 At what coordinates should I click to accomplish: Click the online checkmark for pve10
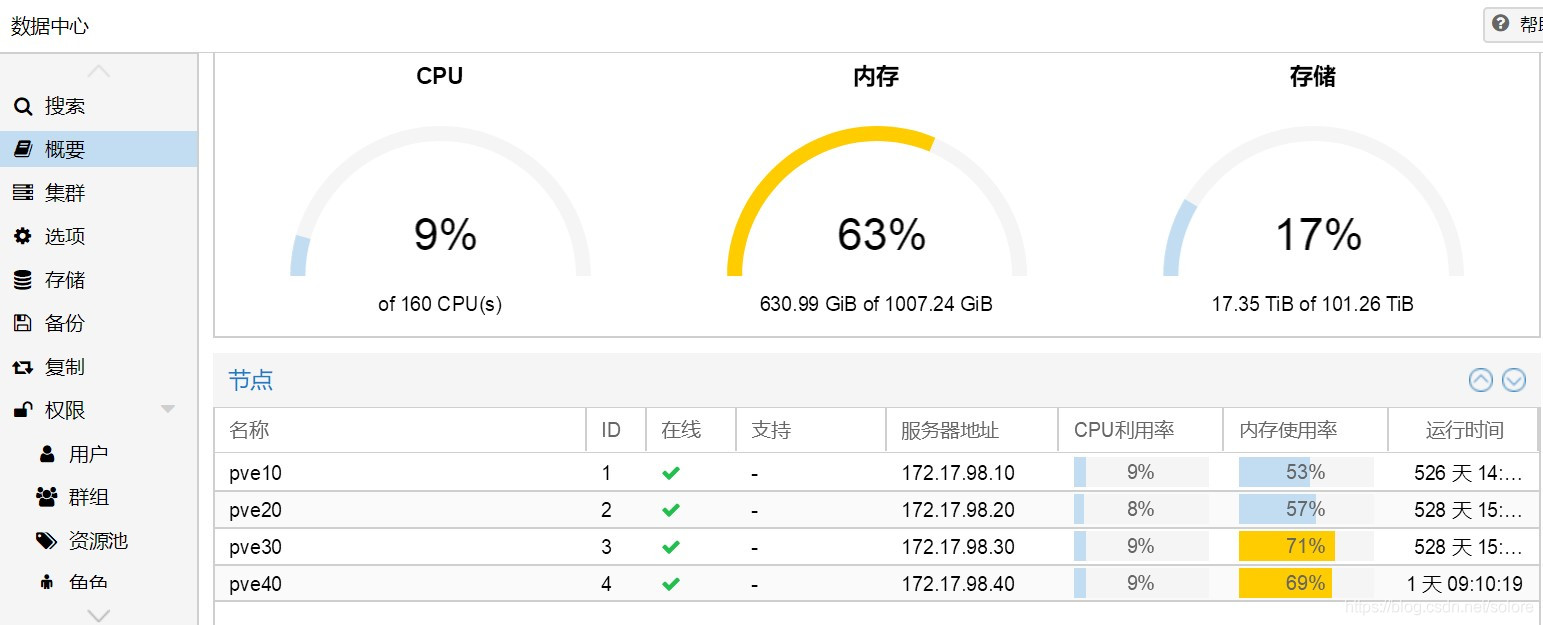tap(671, 473)
